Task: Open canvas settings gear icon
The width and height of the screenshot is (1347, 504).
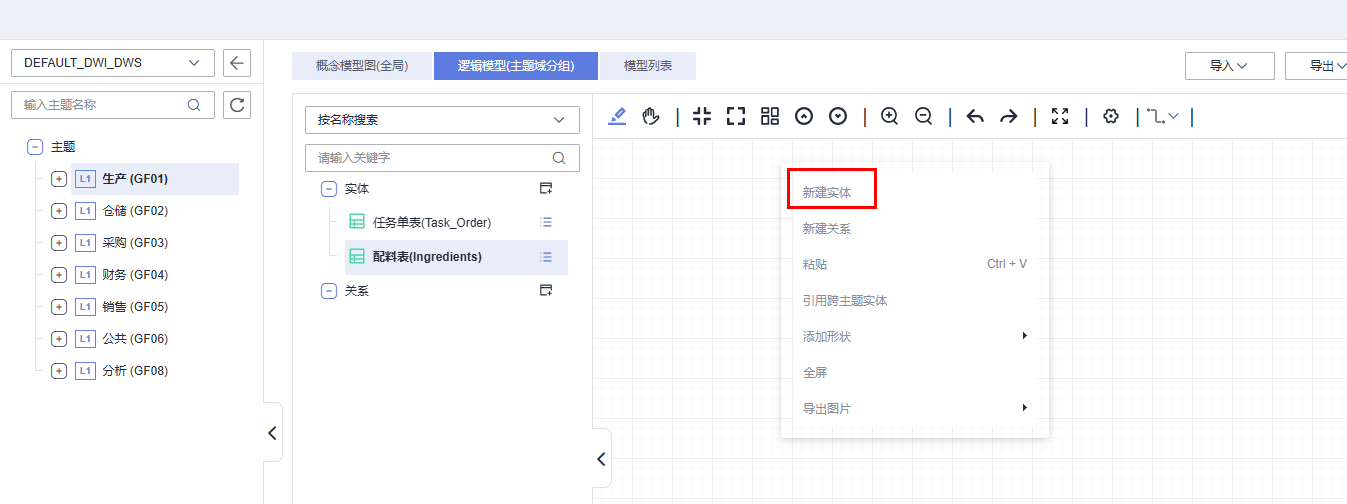Action: point(1110,116)
